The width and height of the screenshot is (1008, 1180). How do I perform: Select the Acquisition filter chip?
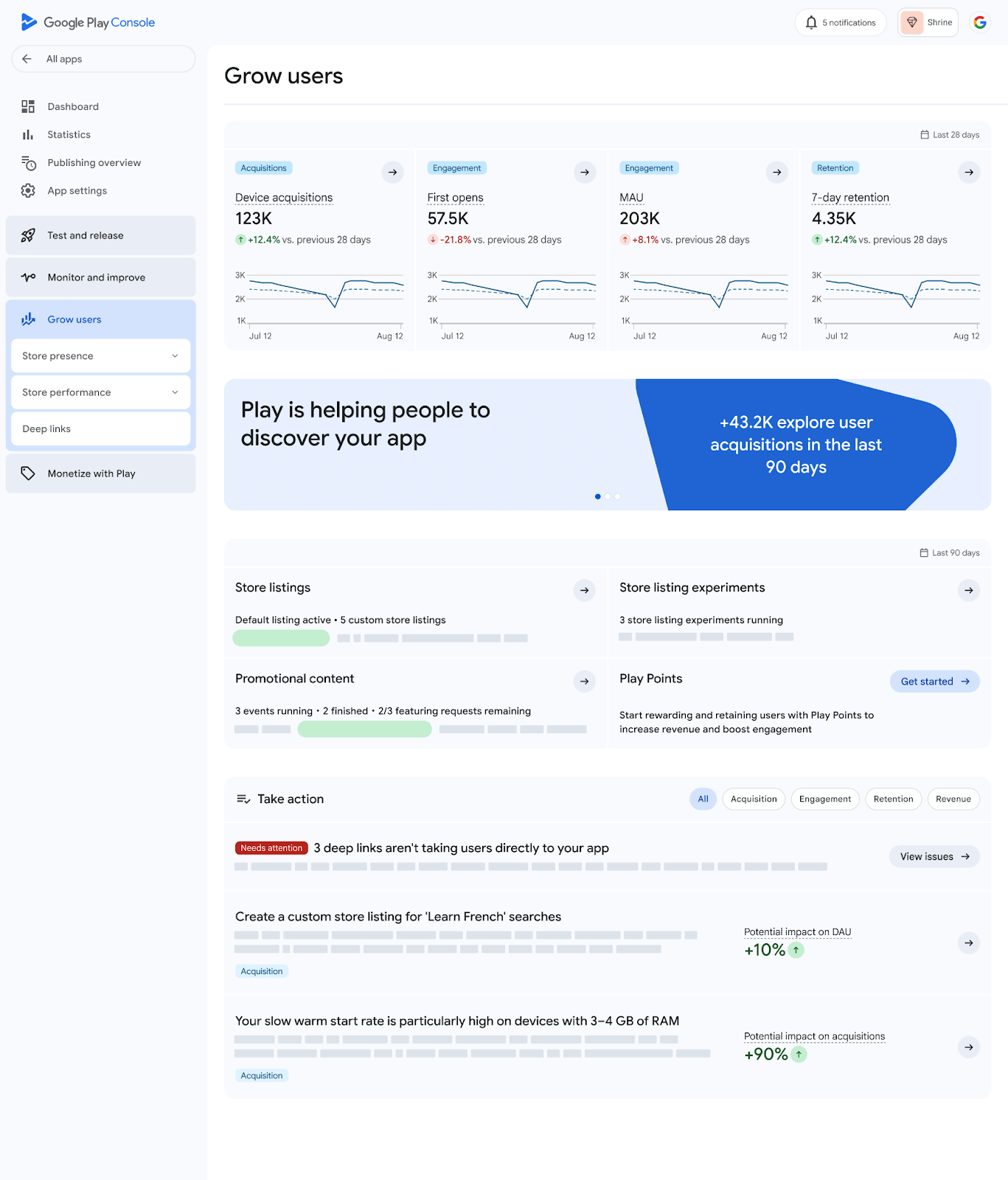[x=754, y=799]
